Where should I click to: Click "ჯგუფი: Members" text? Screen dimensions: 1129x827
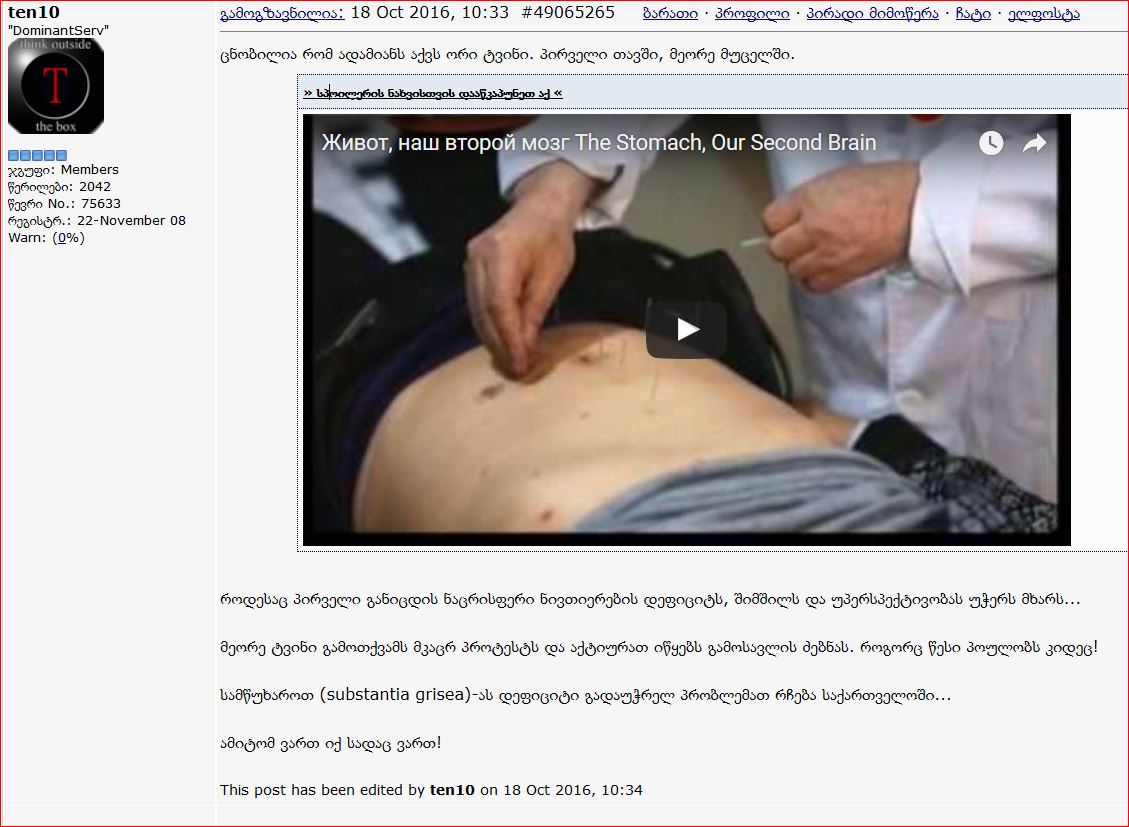[63, 170]
